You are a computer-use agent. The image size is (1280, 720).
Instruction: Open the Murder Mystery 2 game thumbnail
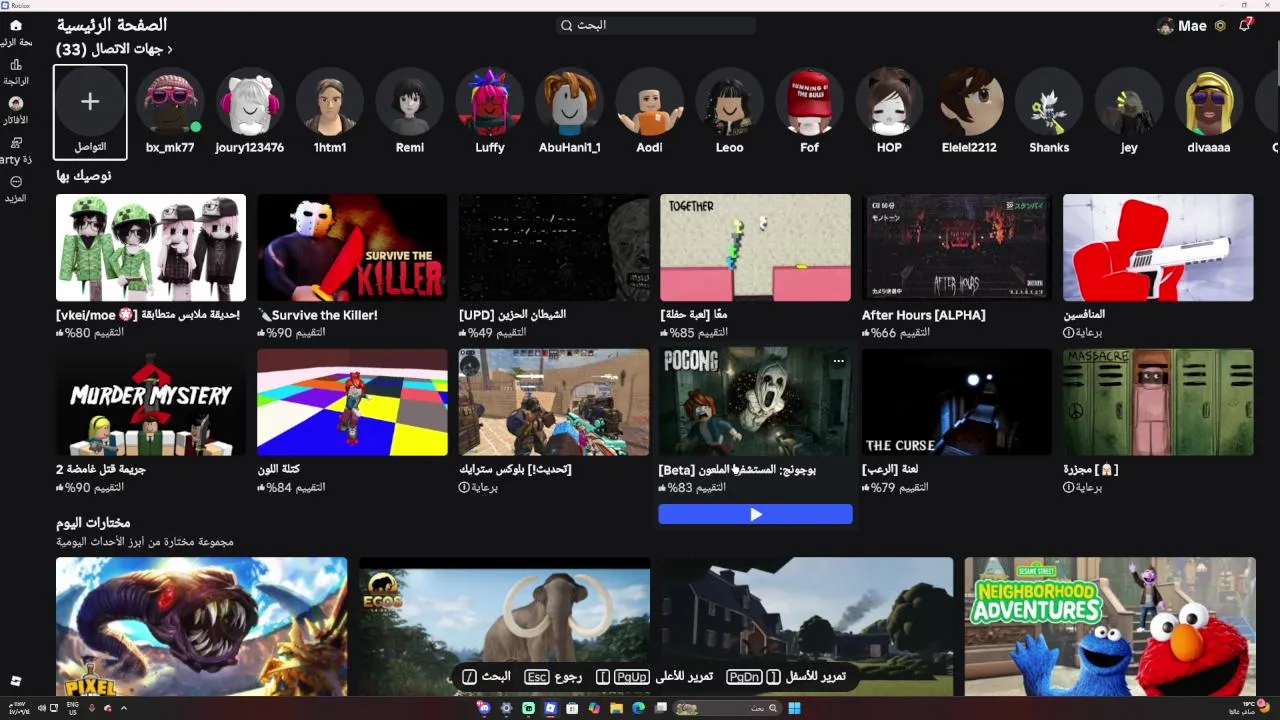coord(151,402)
